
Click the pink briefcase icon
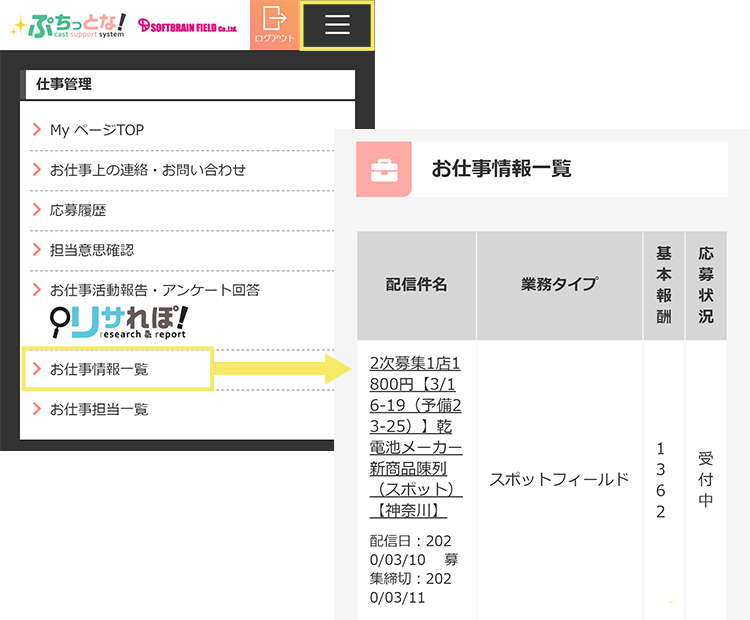pyautogui.click(x=384, y=169)
